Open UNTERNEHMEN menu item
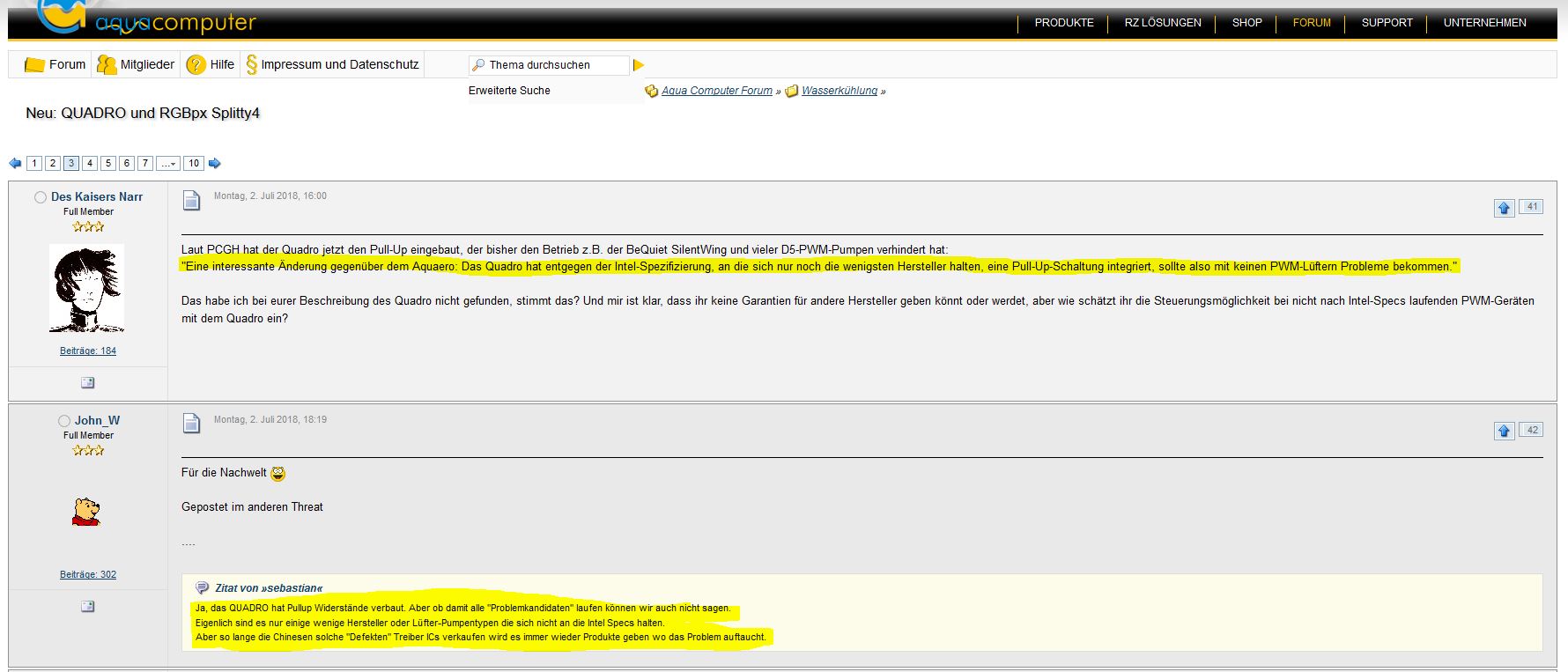Screen dimensions: 1568x672 [x=1484, y=23]
